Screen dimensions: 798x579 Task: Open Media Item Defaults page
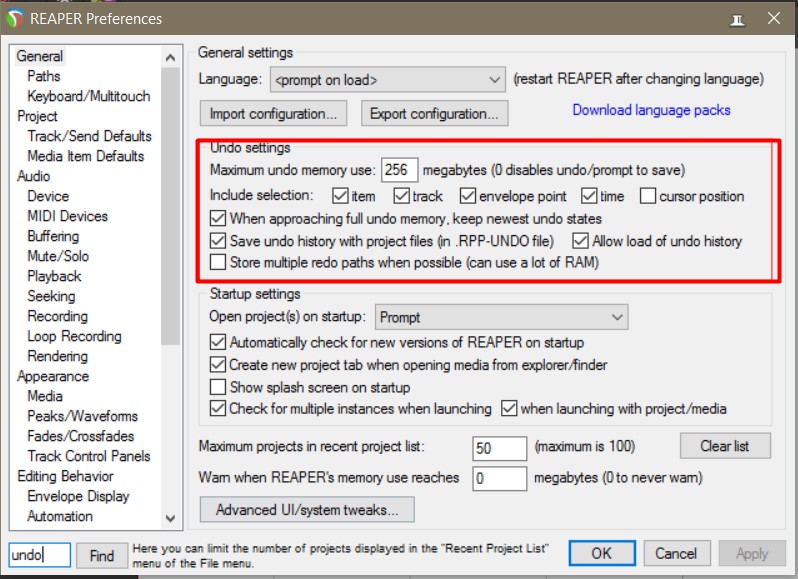point(86,156)
